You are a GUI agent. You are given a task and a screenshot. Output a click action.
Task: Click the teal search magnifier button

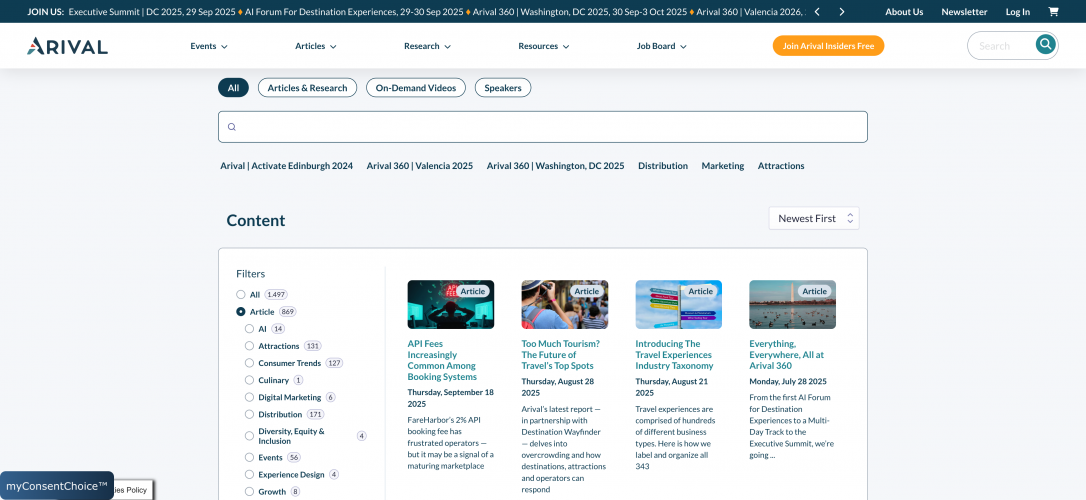click(1045, 45)
